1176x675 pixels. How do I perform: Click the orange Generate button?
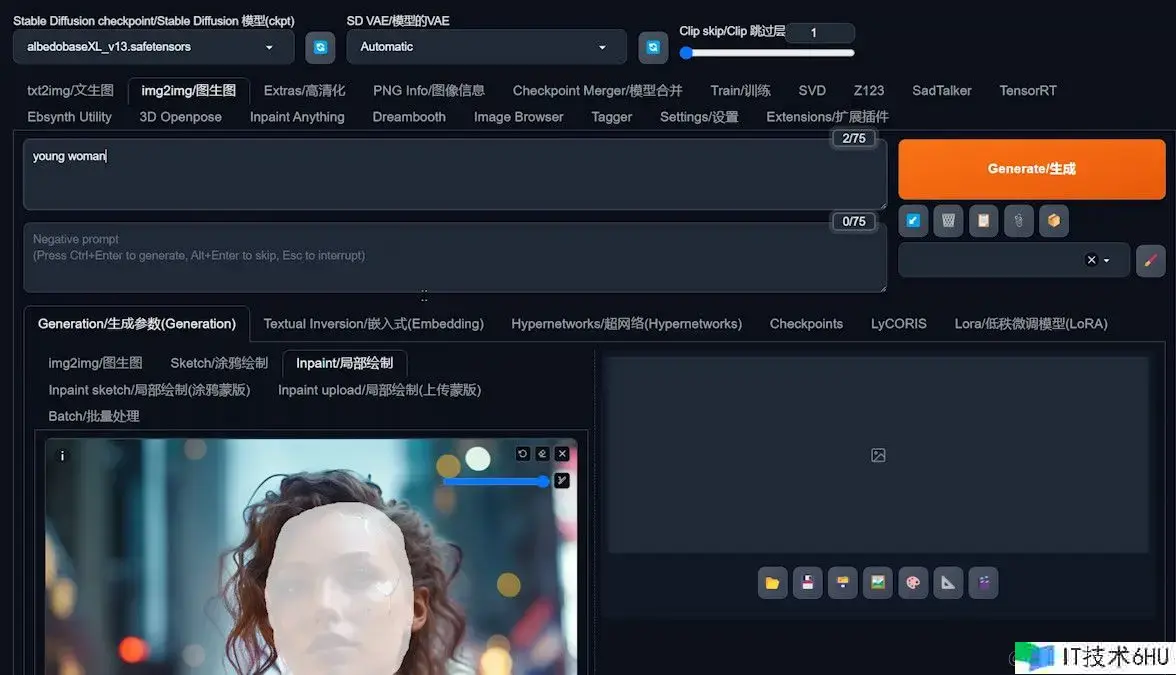[1032, 169]
